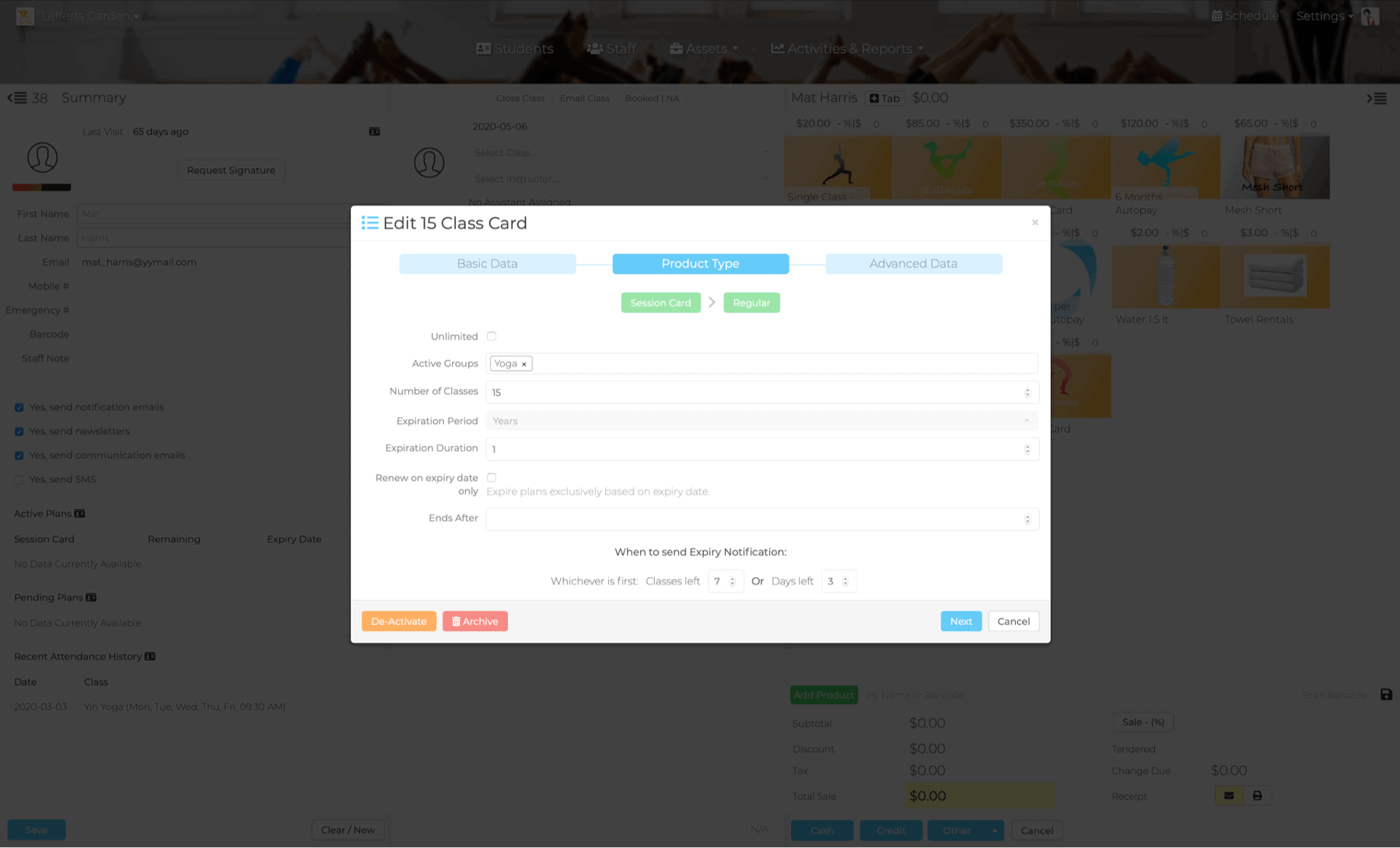Open Recent Attendance History card icon
The image size is (1400, 848).
pyautogui.click(x=150, y=657)
